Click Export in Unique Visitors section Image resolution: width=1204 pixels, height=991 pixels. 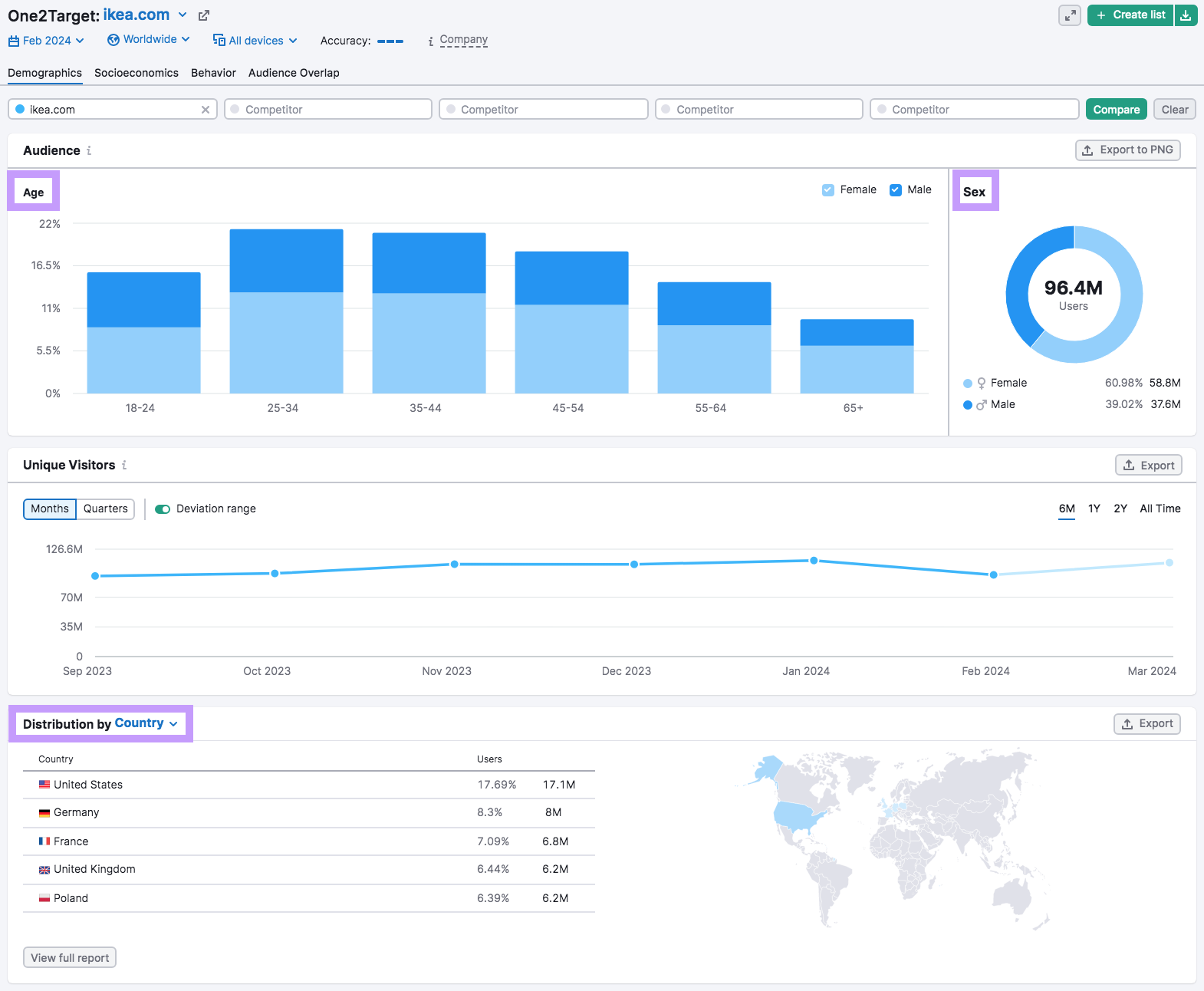tap(1149, 466)
